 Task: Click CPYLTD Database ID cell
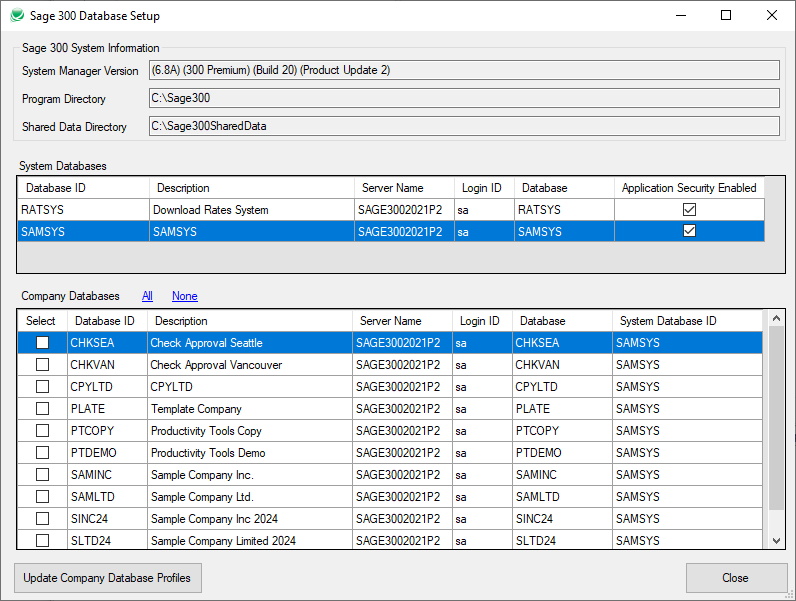pyautogui.click(x=107, y=387)
